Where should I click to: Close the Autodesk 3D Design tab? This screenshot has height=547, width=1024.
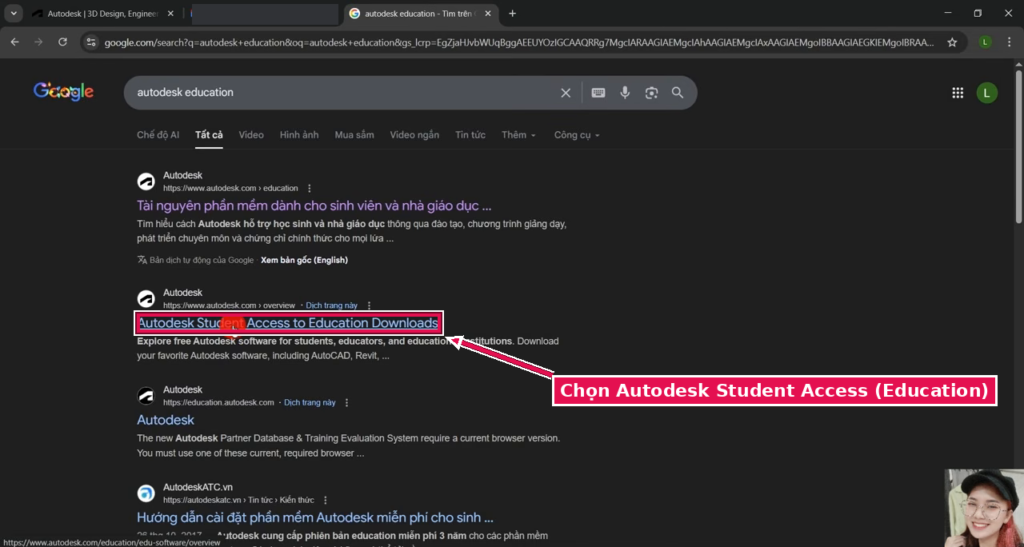(x=170, y=13)
